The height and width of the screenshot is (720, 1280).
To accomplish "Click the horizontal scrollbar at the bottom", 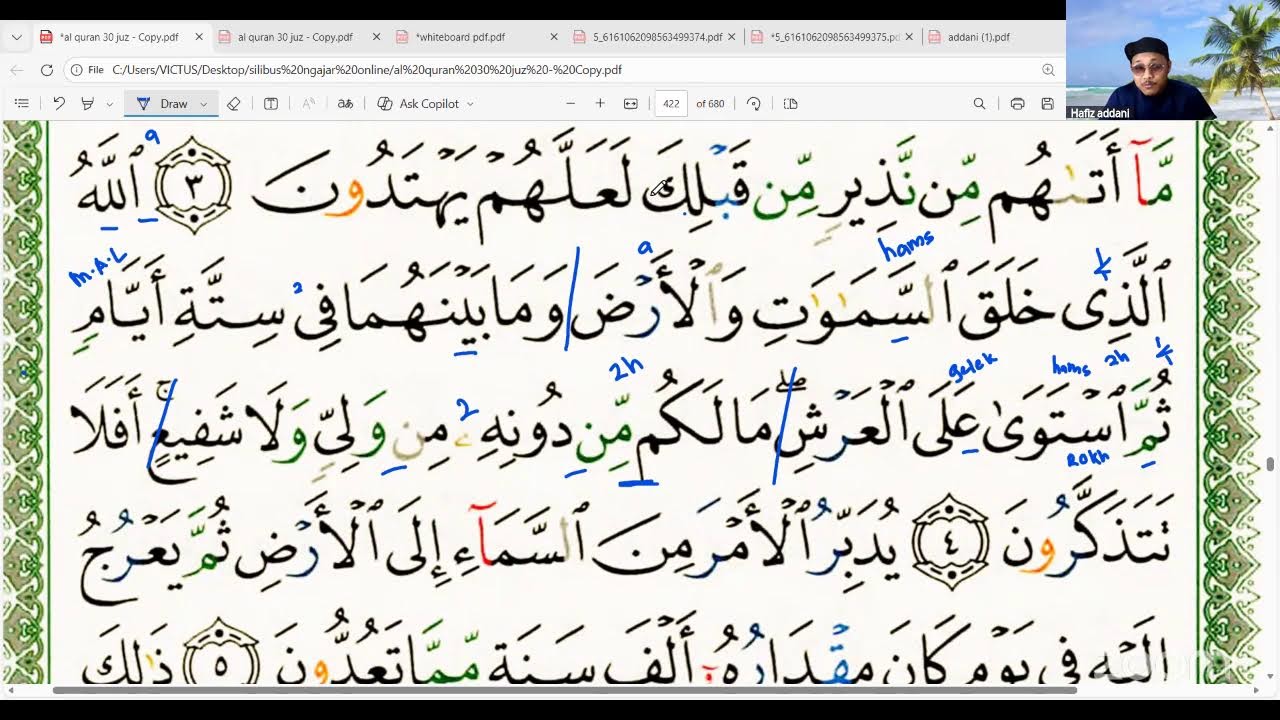I will [x=565, y=690].
